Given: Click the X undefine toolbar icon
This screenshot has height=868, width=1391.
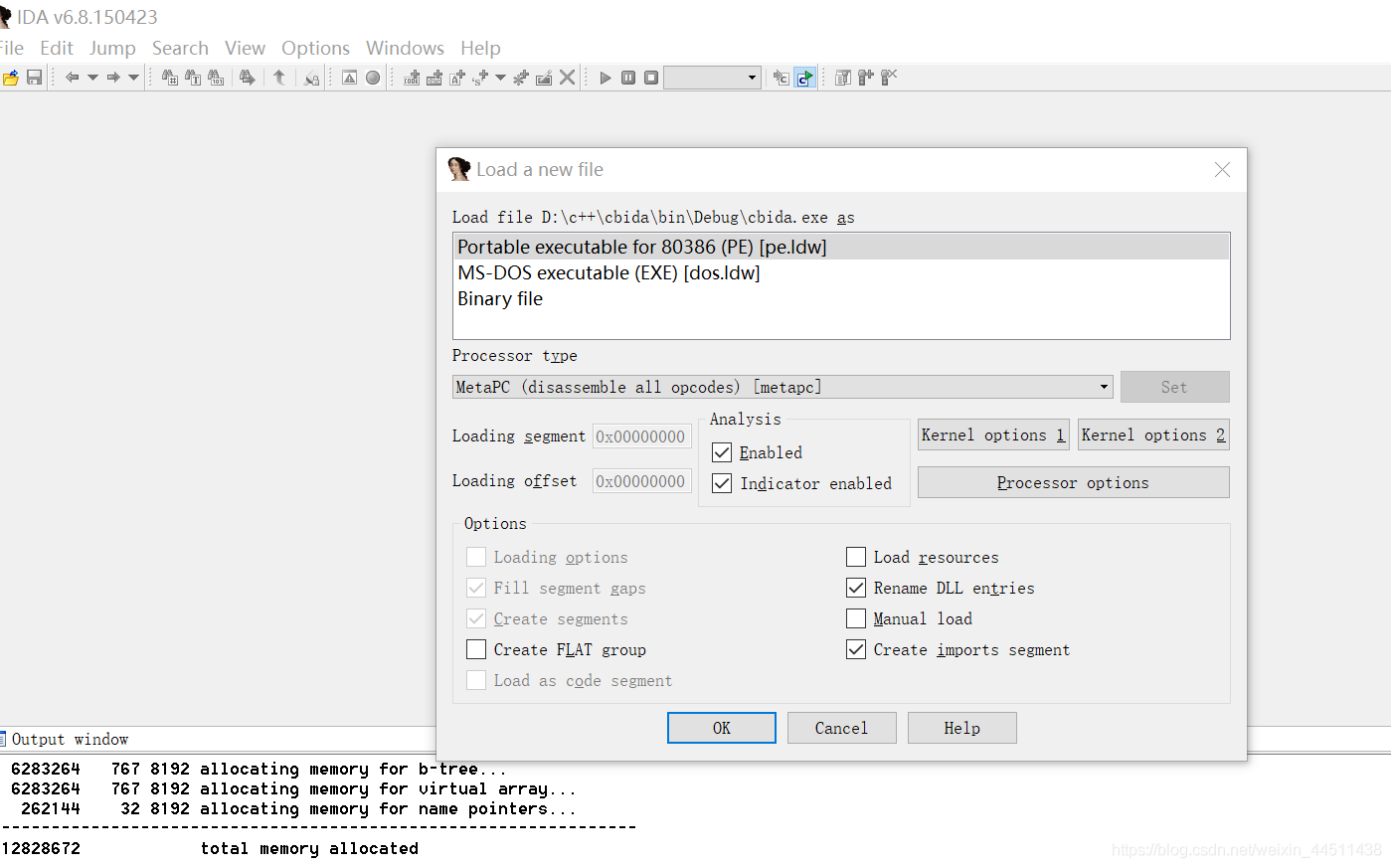Looking at the screenshot, I should [568, 78].
